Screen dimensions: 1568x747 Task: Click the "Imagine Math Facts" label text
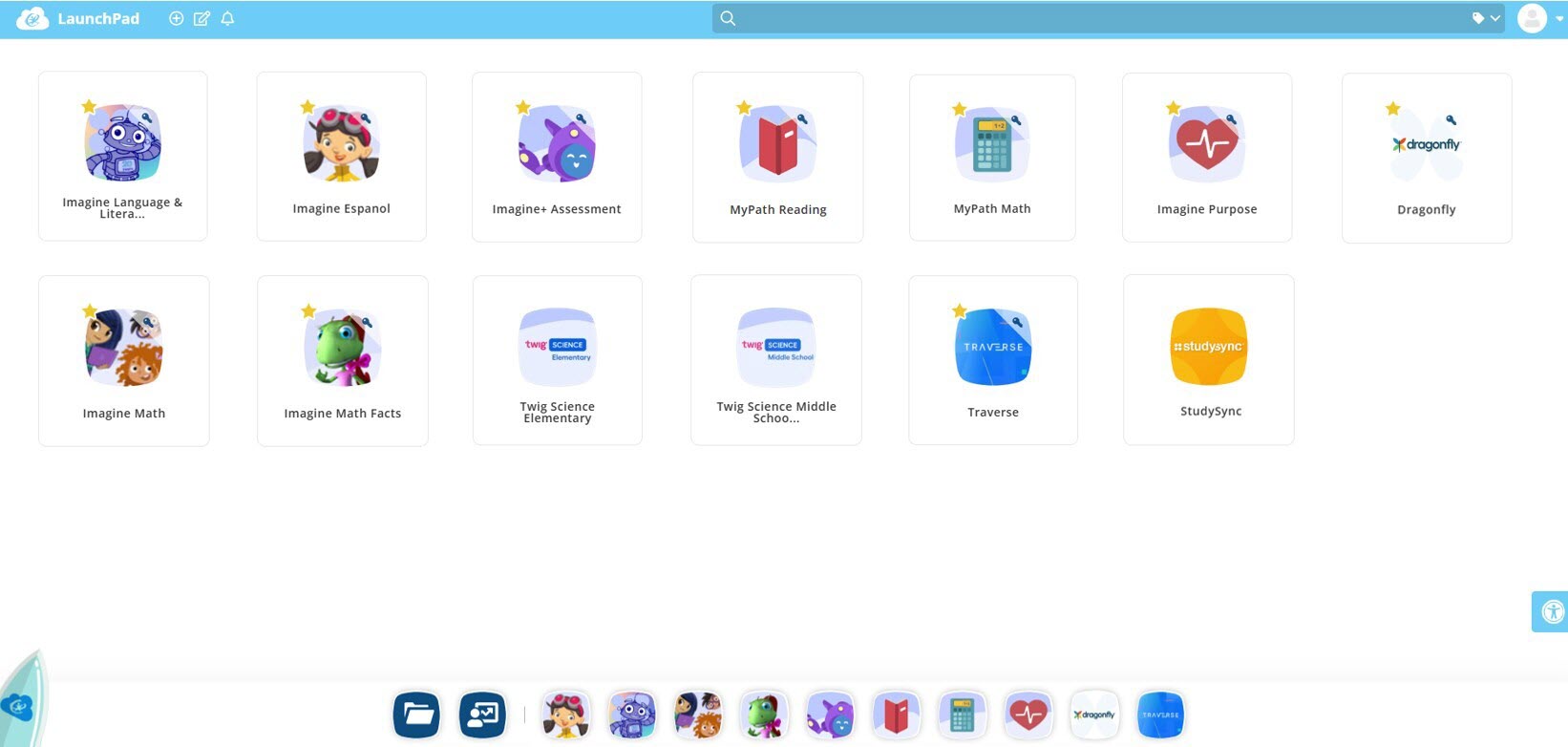(x=342, y=414)
